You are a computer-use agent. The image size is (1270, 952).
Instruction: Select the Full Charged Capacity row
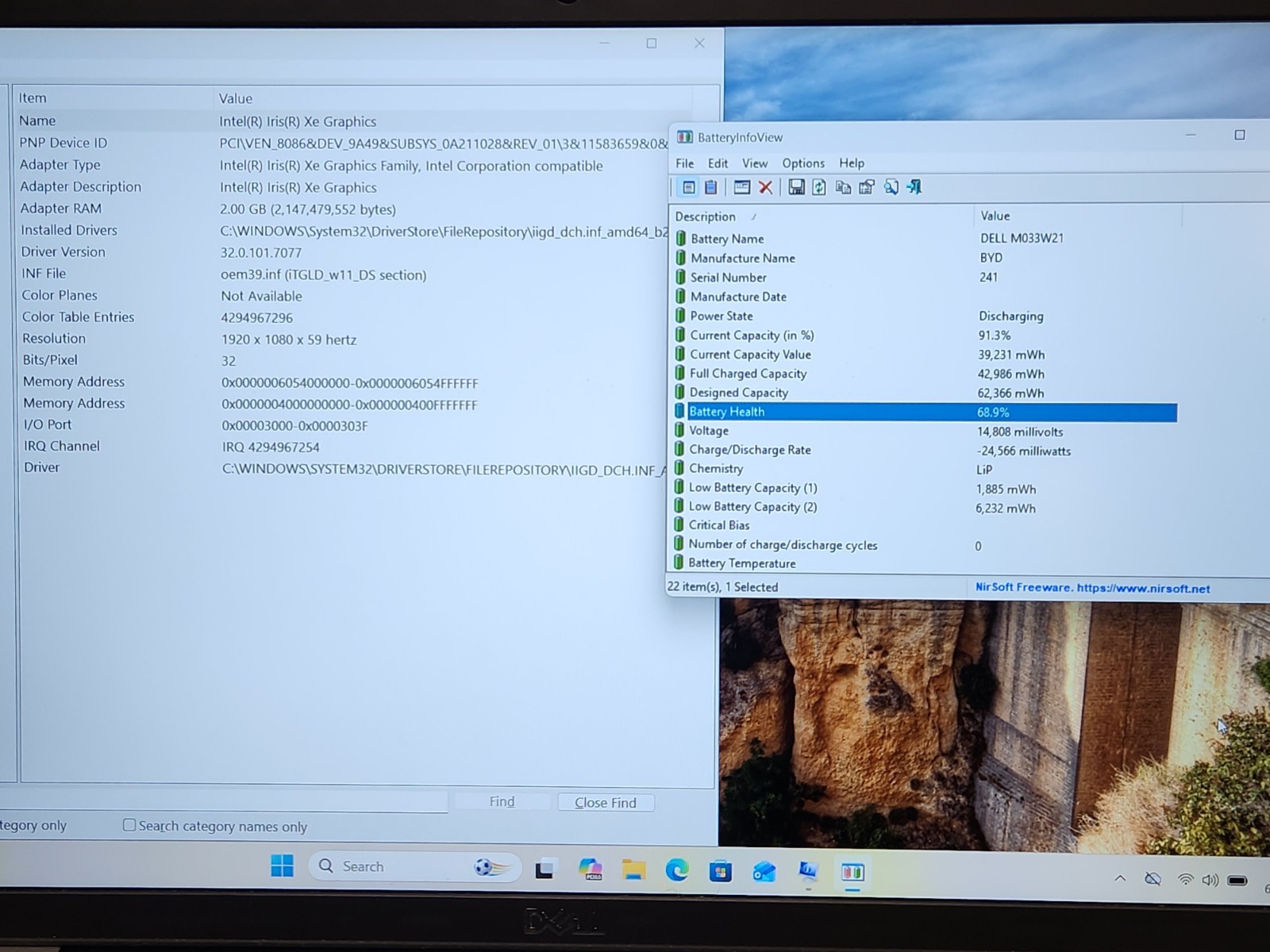925,374
